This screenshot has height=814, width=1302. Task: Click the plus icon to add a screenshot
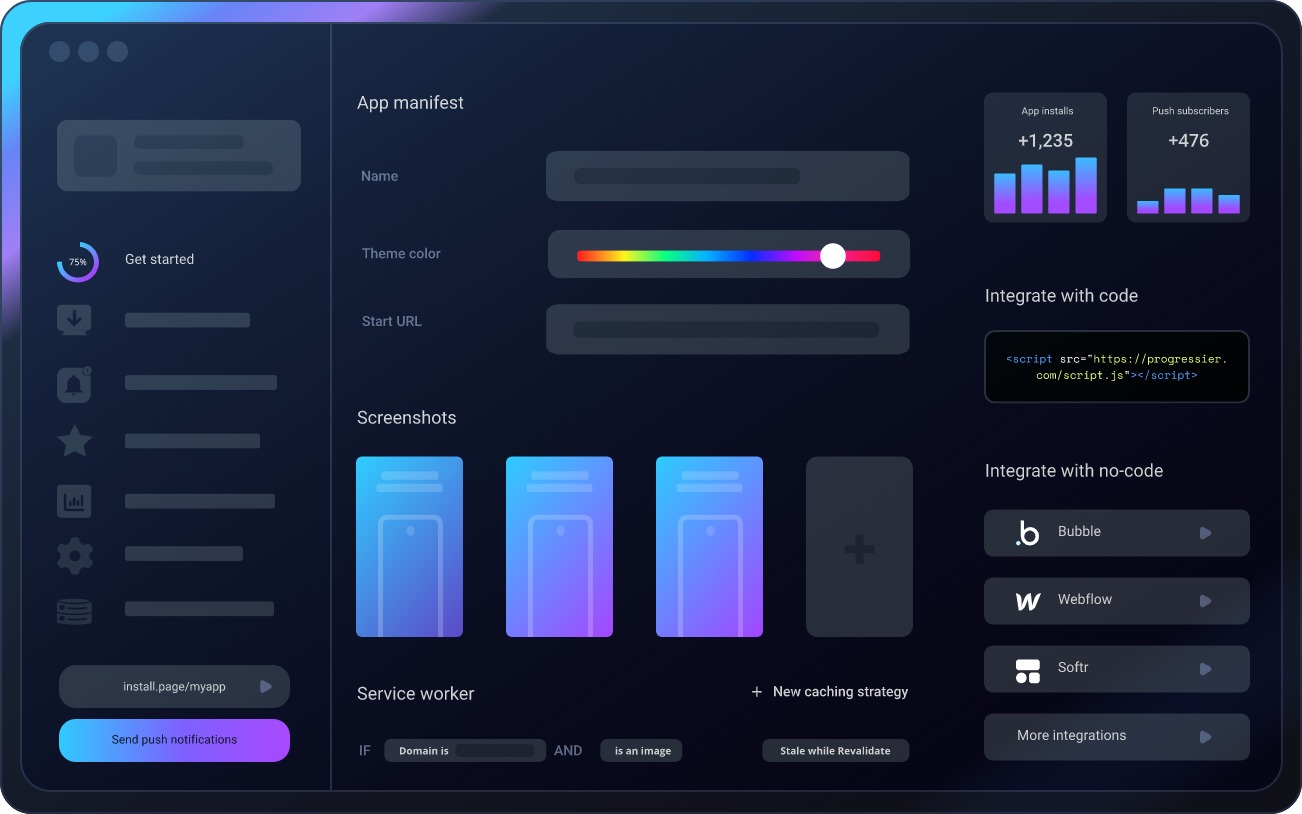tap(858, 546)
